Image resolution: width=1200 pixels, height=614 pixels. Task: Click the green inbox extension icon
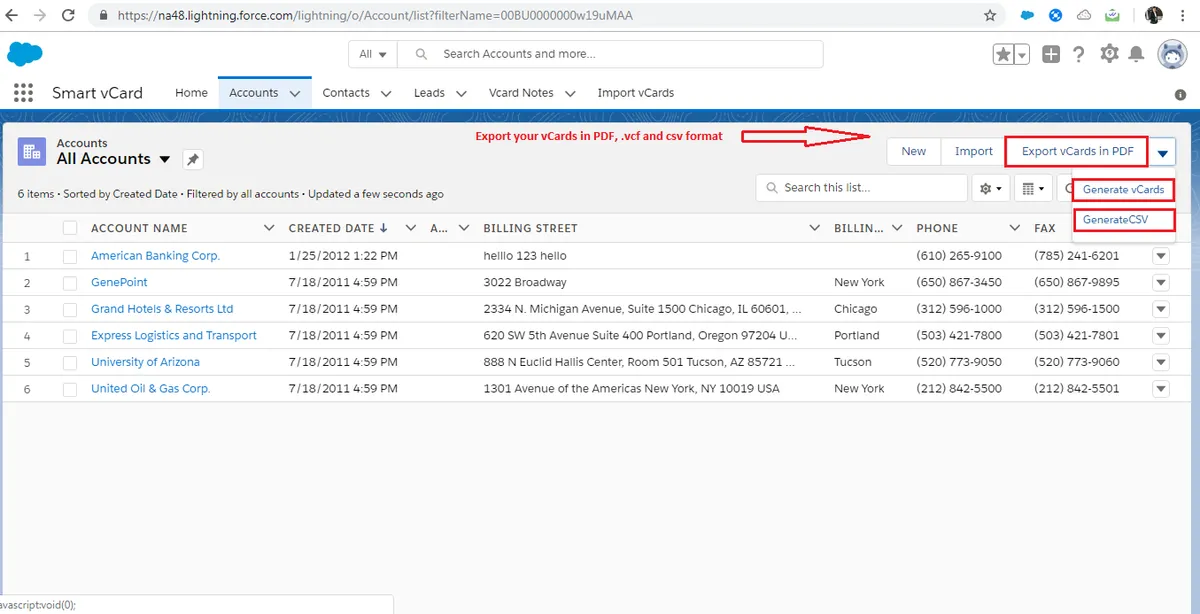point(1112,16)
